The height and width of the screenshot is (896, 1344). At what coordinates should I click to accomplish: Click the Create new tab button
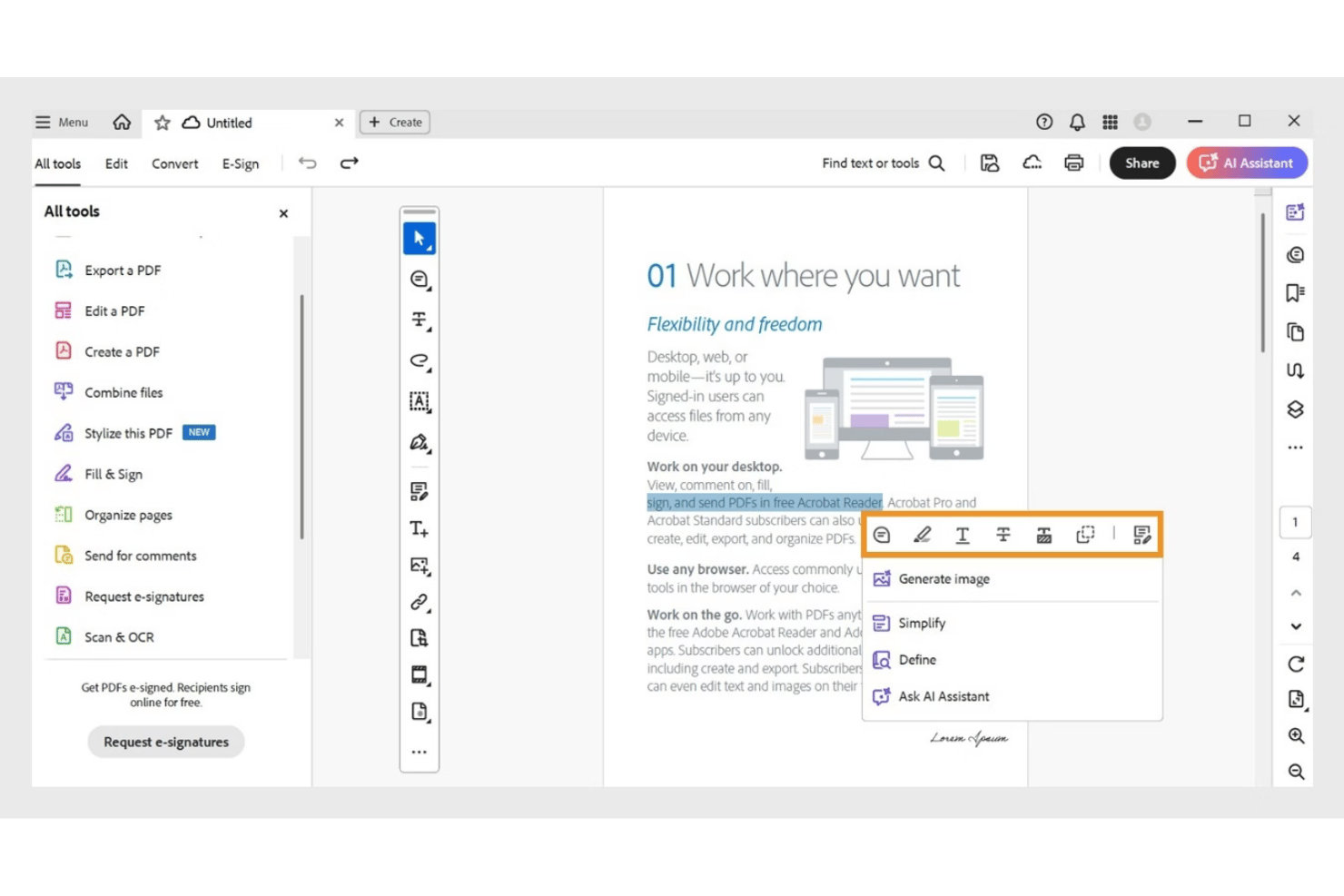point(395,122)
